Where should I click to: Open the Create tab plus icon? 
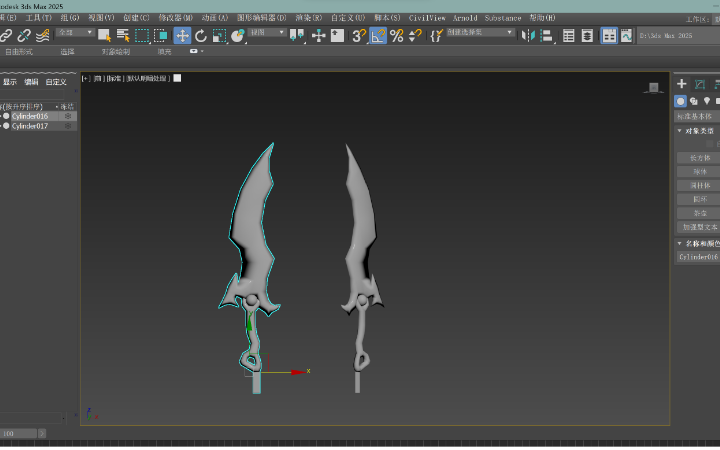pyautogui.click(x=682, y=84)
